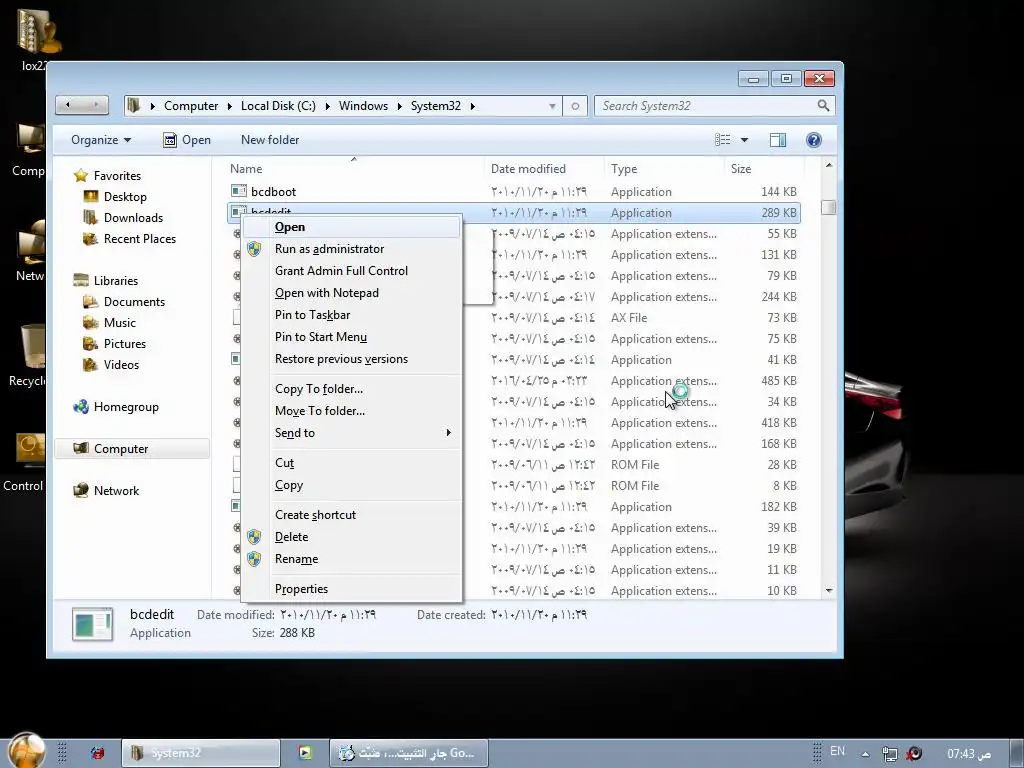Click the search magnifier icon

pos(824,105)
